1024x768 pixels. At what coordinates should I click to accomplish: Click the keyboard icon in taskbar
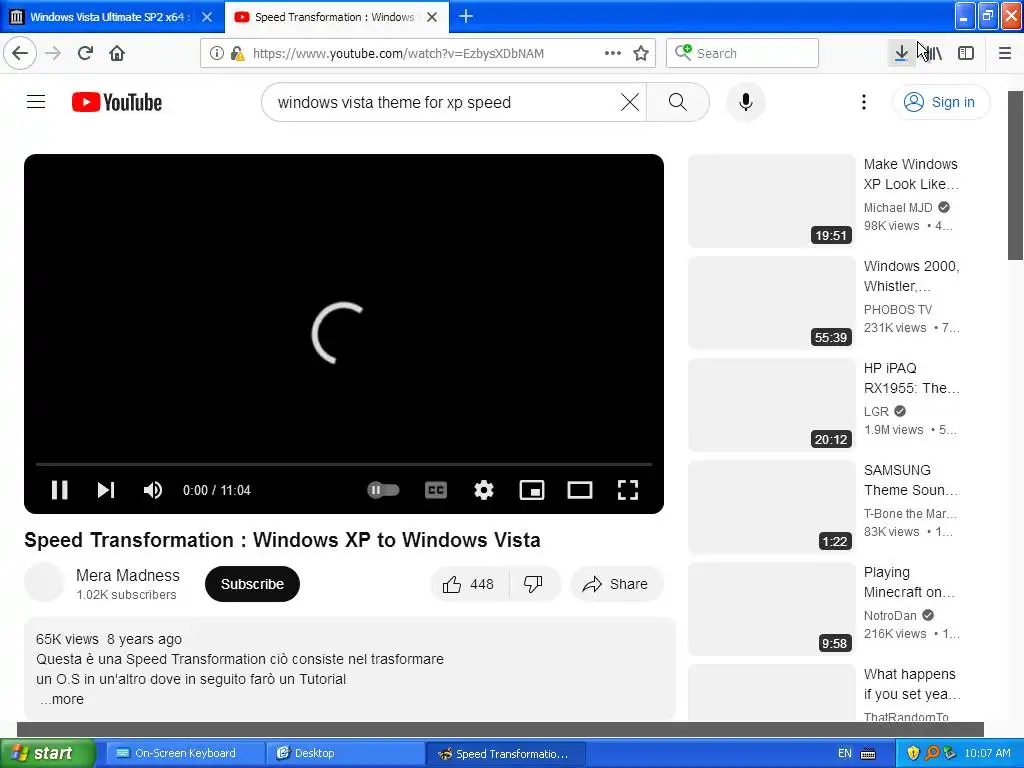point(868,754)
